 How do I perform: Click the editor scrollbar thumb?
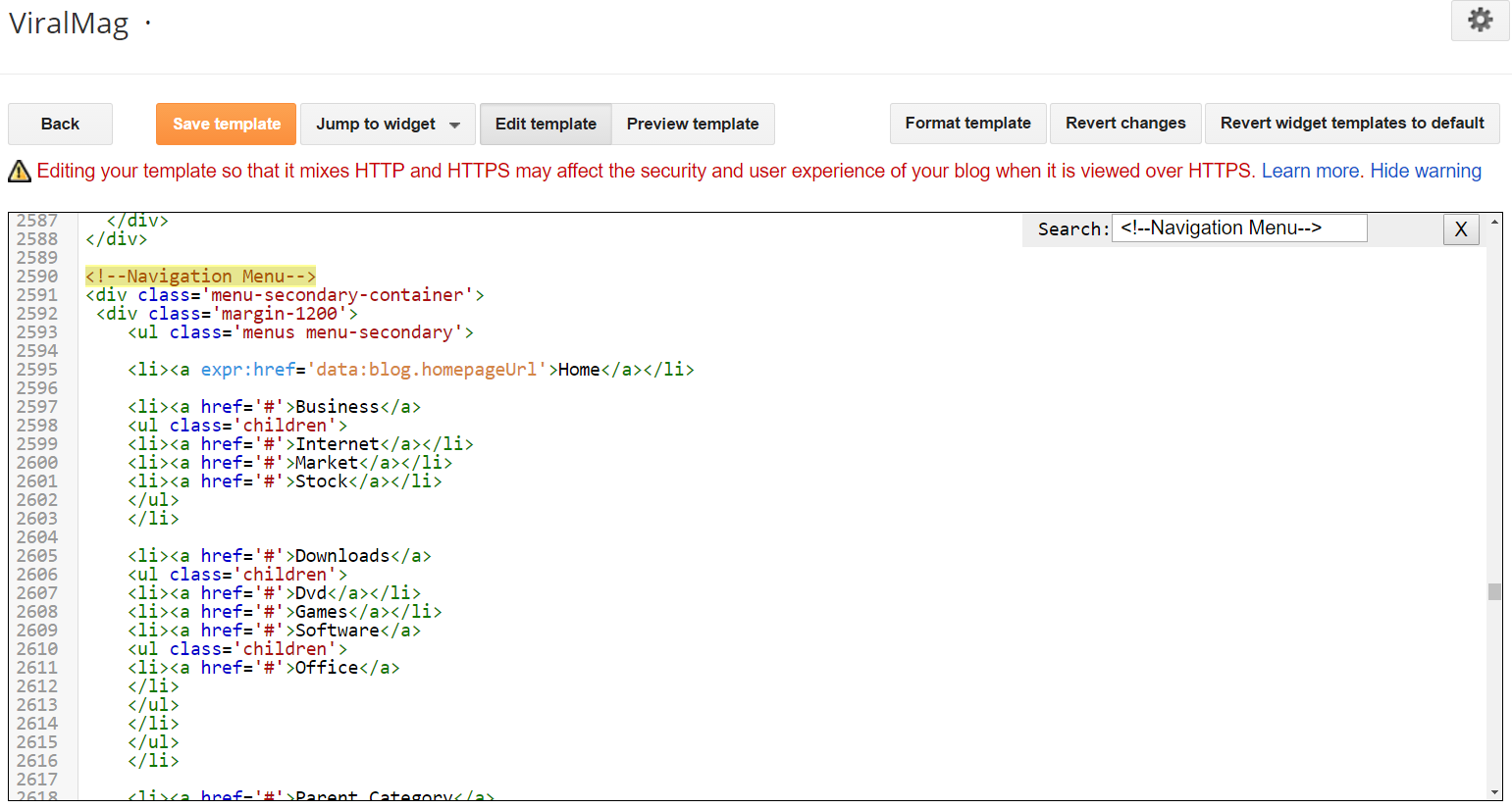[1494, 591]
